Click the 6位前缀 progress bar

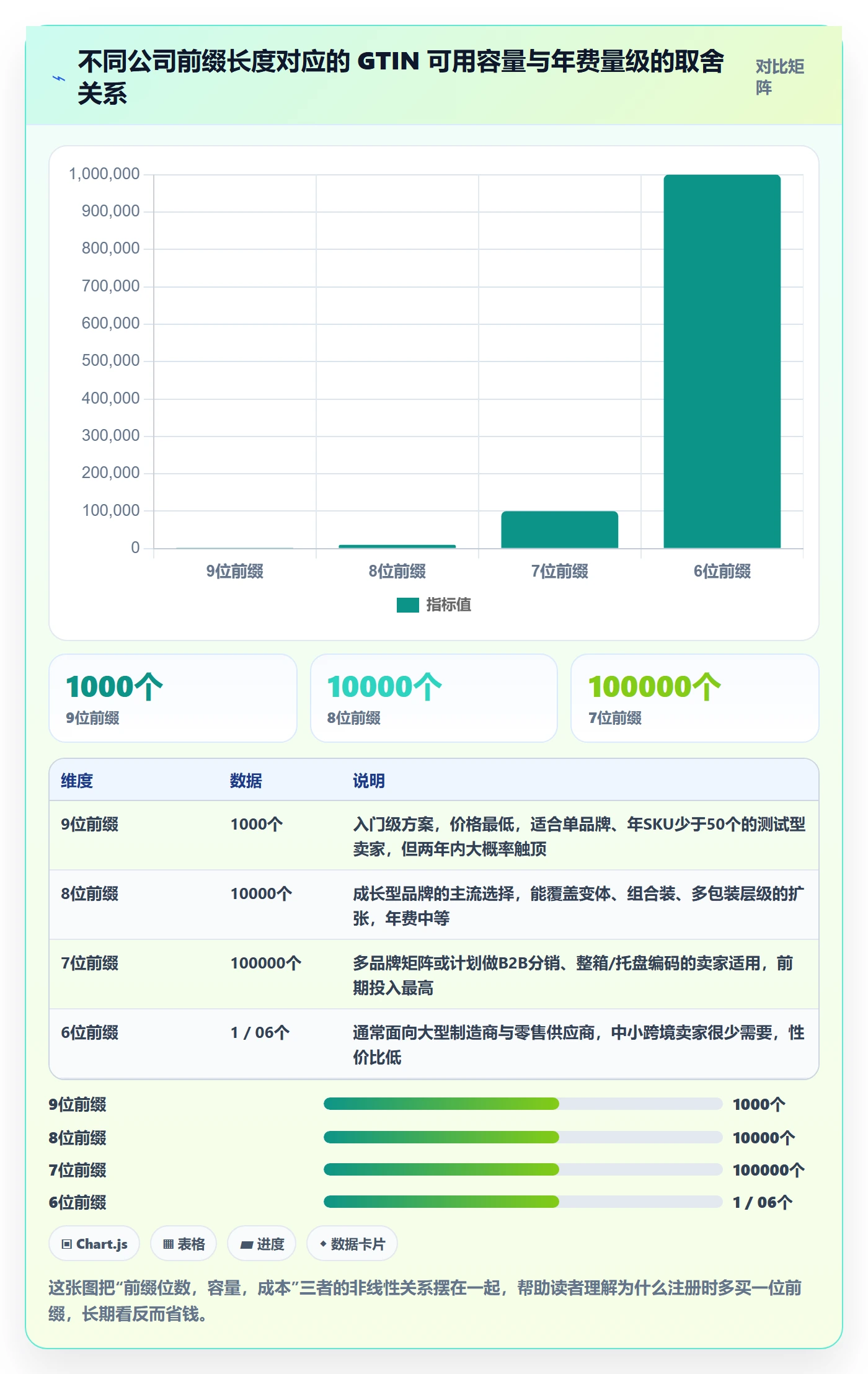click(523, 1202)
